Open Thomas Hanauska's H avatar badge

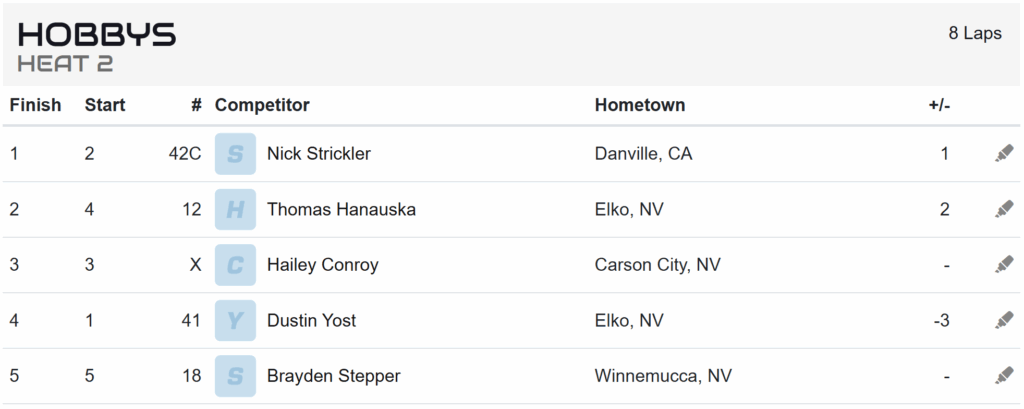click(235, 209)
